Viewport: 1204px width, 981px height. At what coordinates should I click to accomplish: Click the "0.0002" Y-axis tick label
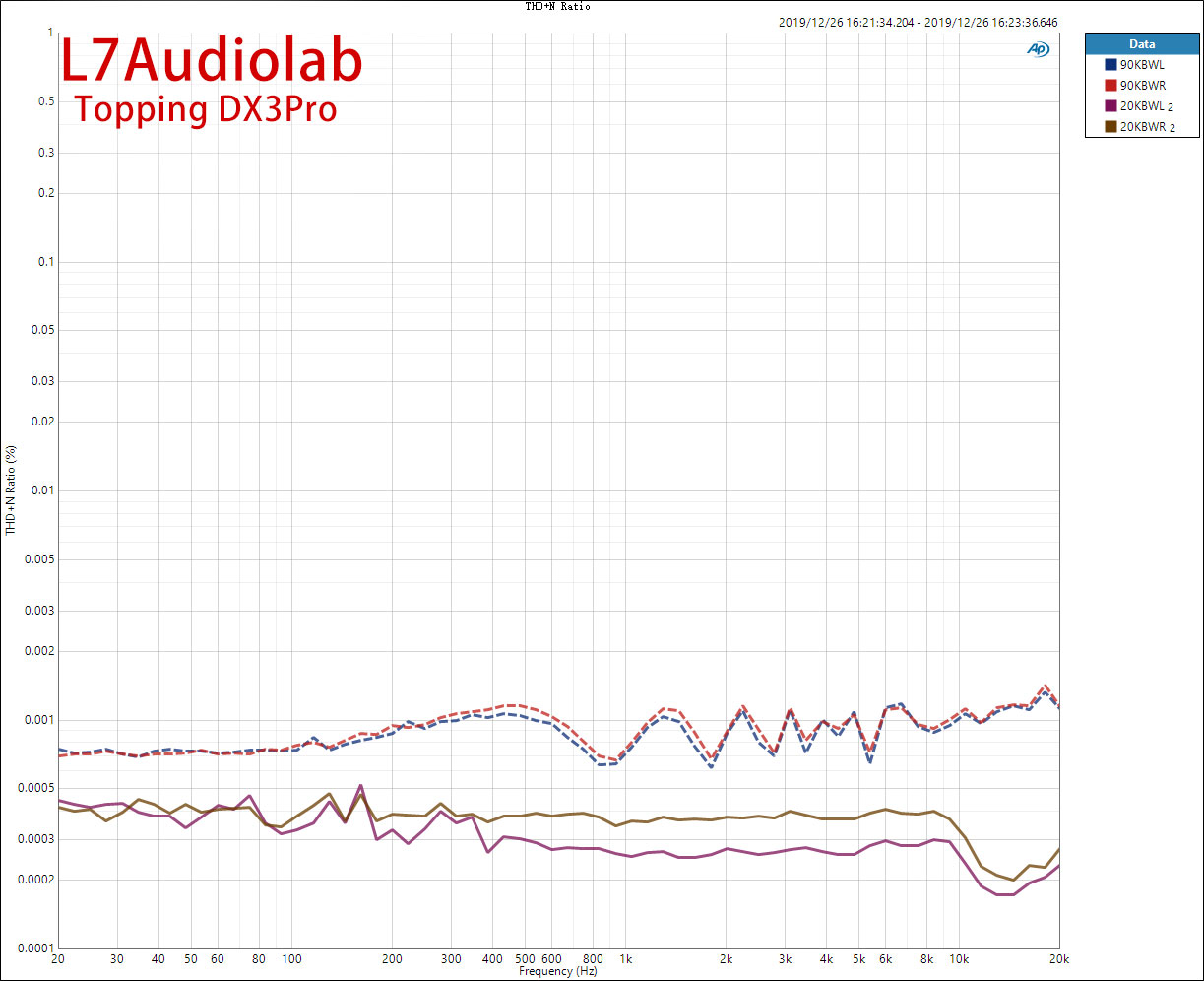click(35, 880)
